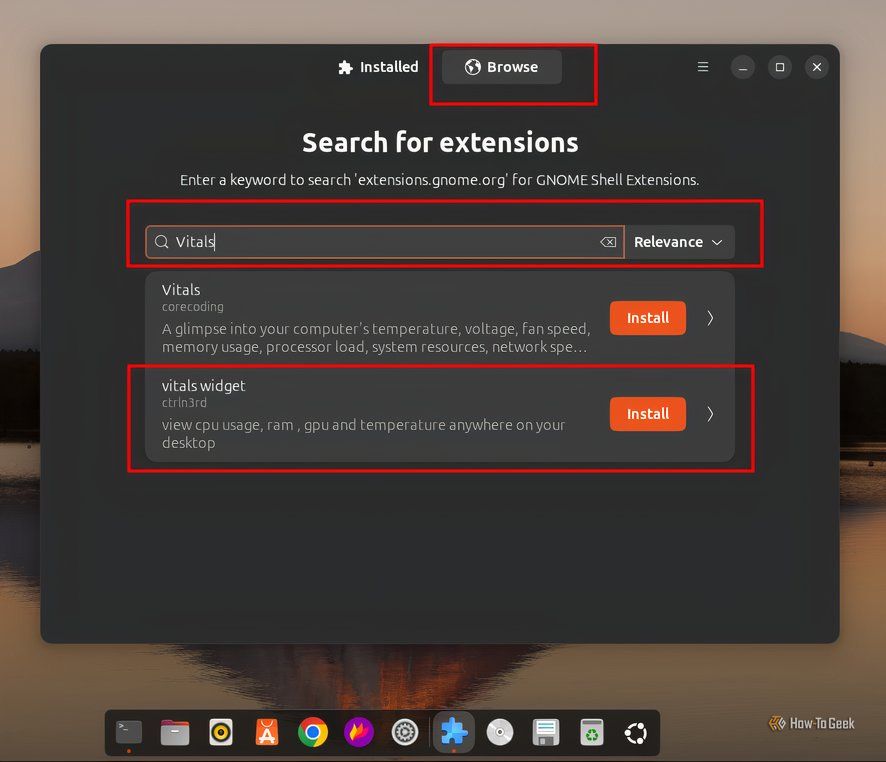
Task: Install the Vitals extension by corecoding
Action: pyautogui.click(x=647, y=318)
